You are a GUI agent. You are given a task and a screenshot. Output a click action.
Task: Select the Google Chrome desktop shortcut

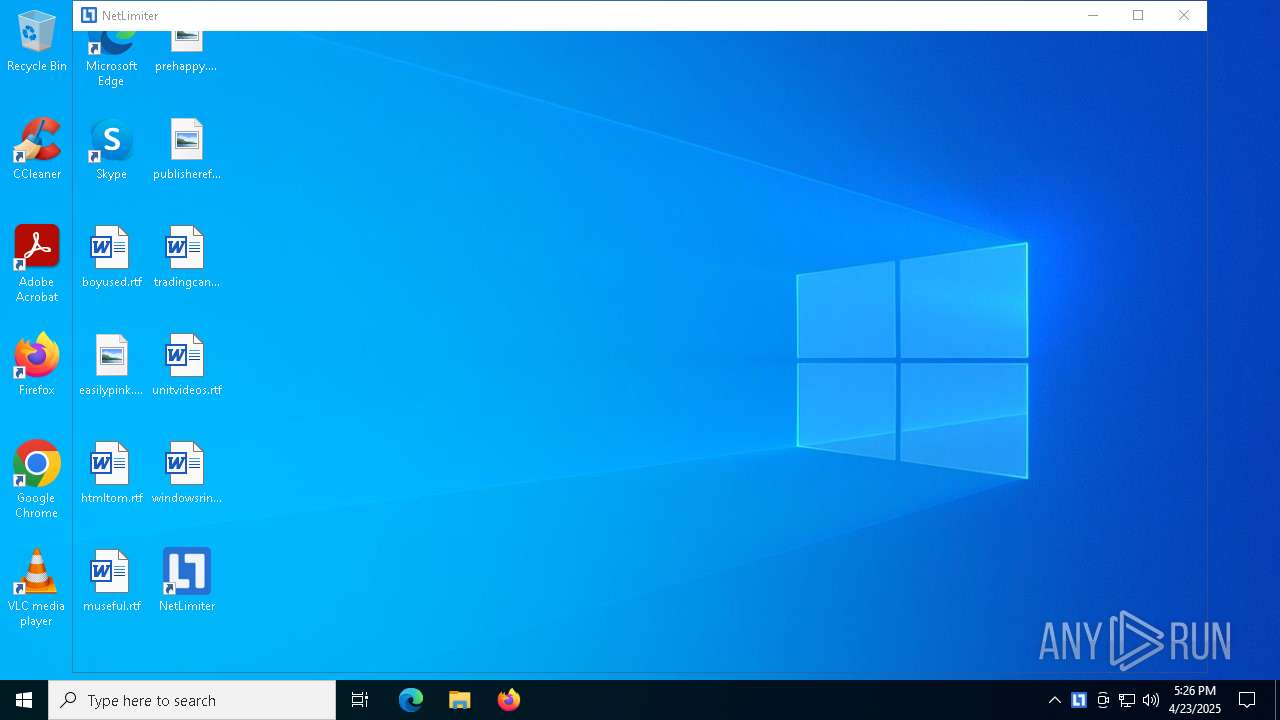pos(37,480)
